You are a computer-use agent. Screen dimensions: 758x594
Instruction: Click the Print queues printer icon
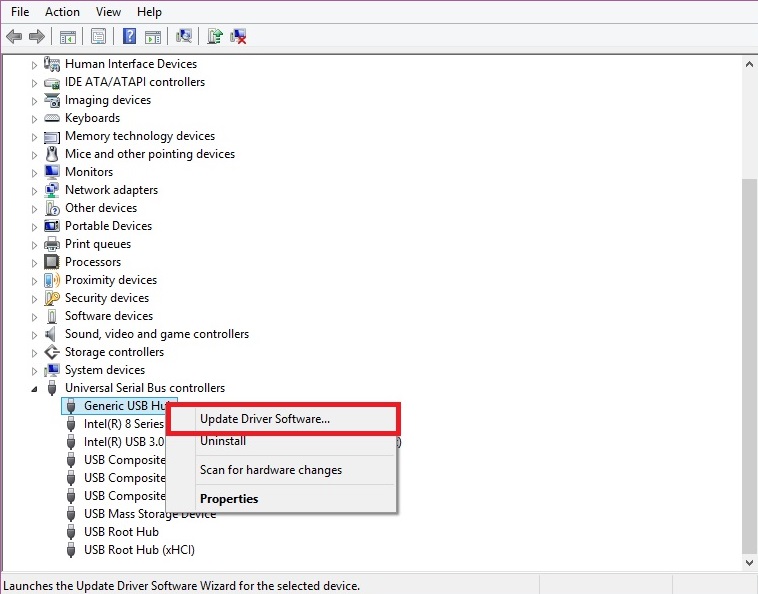[x=52, y=244]
